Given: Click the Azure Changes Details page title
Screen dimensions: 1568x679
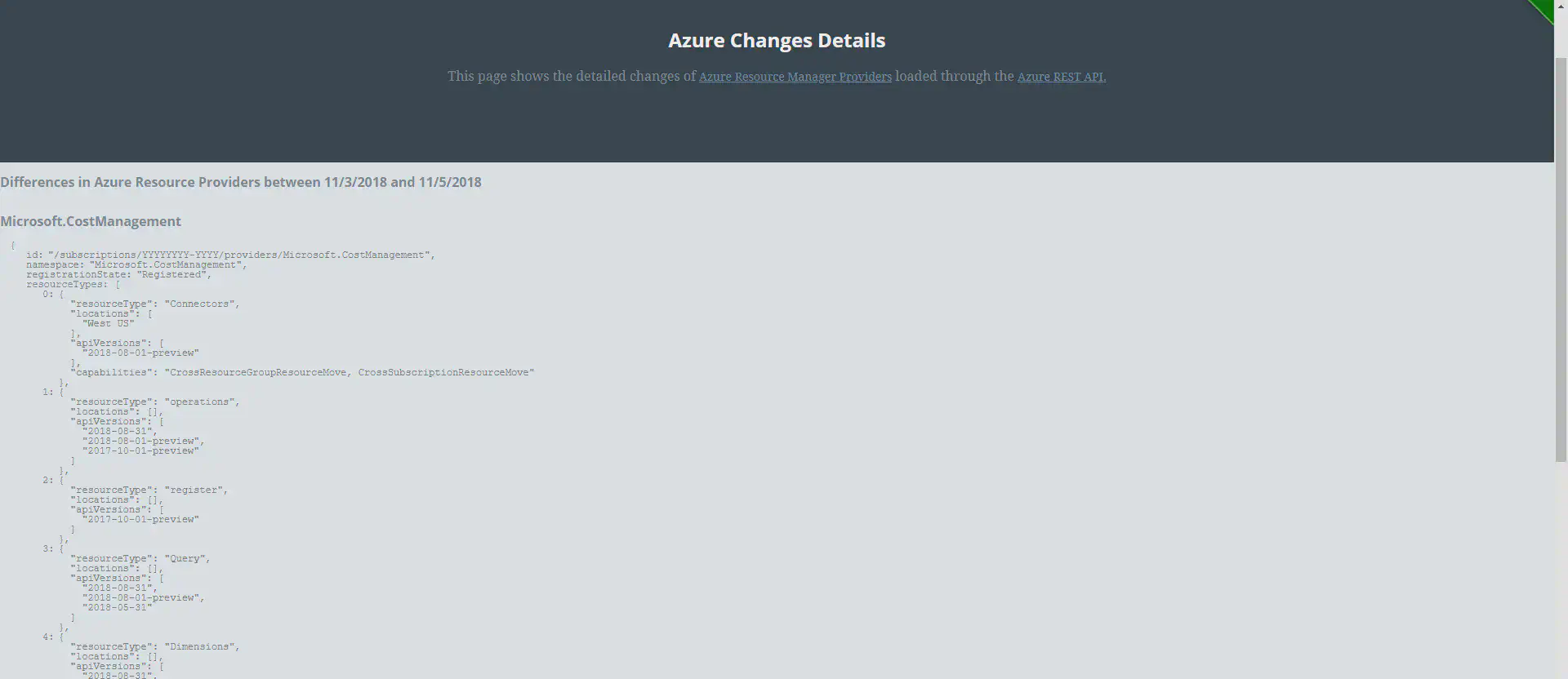Looking at the screenshot, I should pyautogui.click(x=777, y=41).
